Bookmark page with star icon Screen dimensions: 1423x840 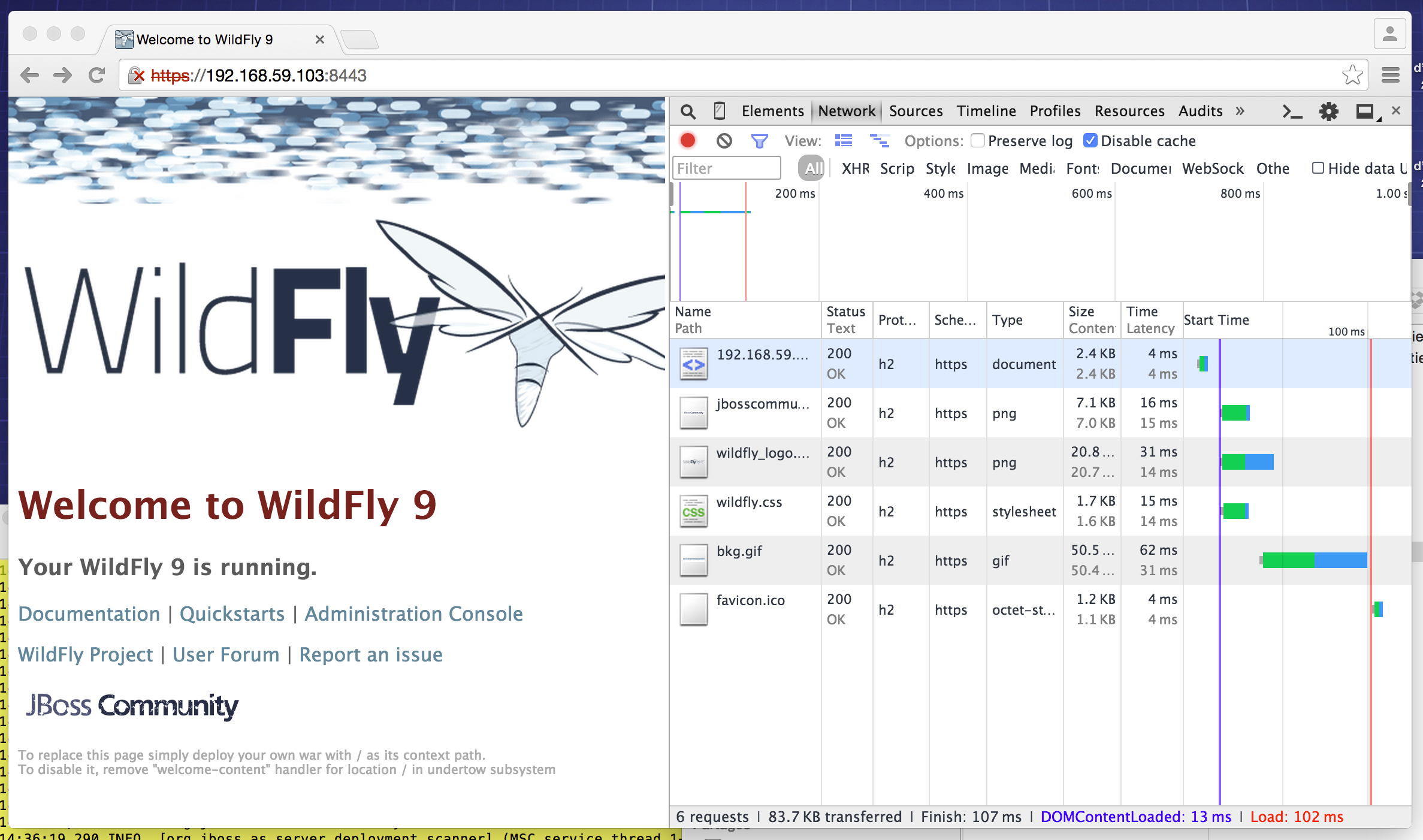(x=1352, y=75)
